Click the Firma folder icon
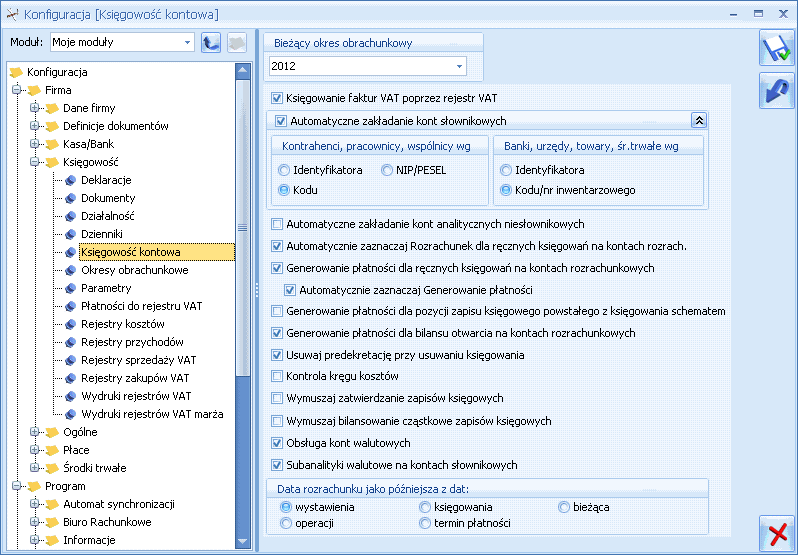This screenshot has width=798, height=555. pos(34,91)
